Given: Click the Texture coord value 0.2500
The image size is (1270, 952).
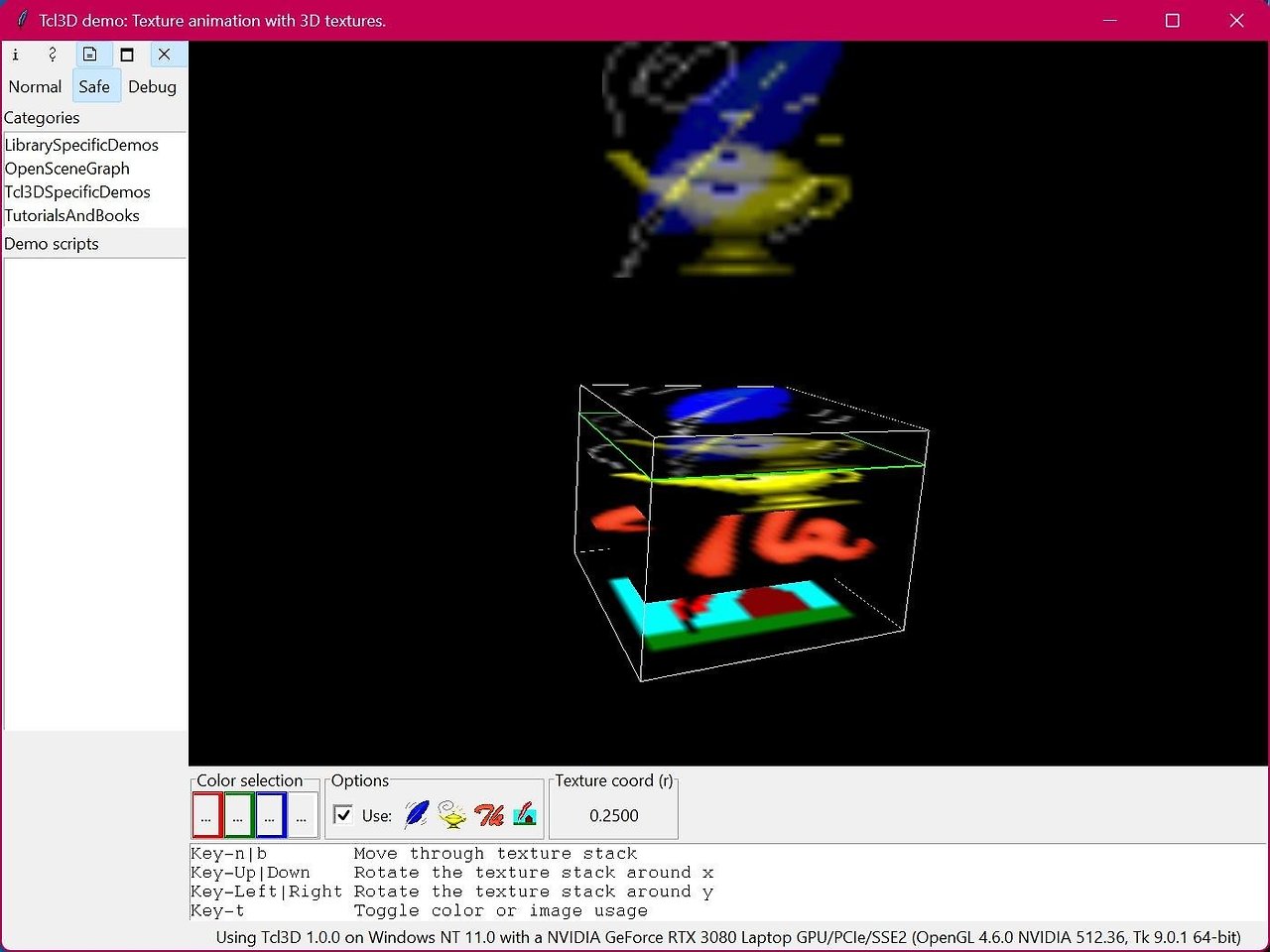Looking at the screenshot, I should tap(614, 815).
